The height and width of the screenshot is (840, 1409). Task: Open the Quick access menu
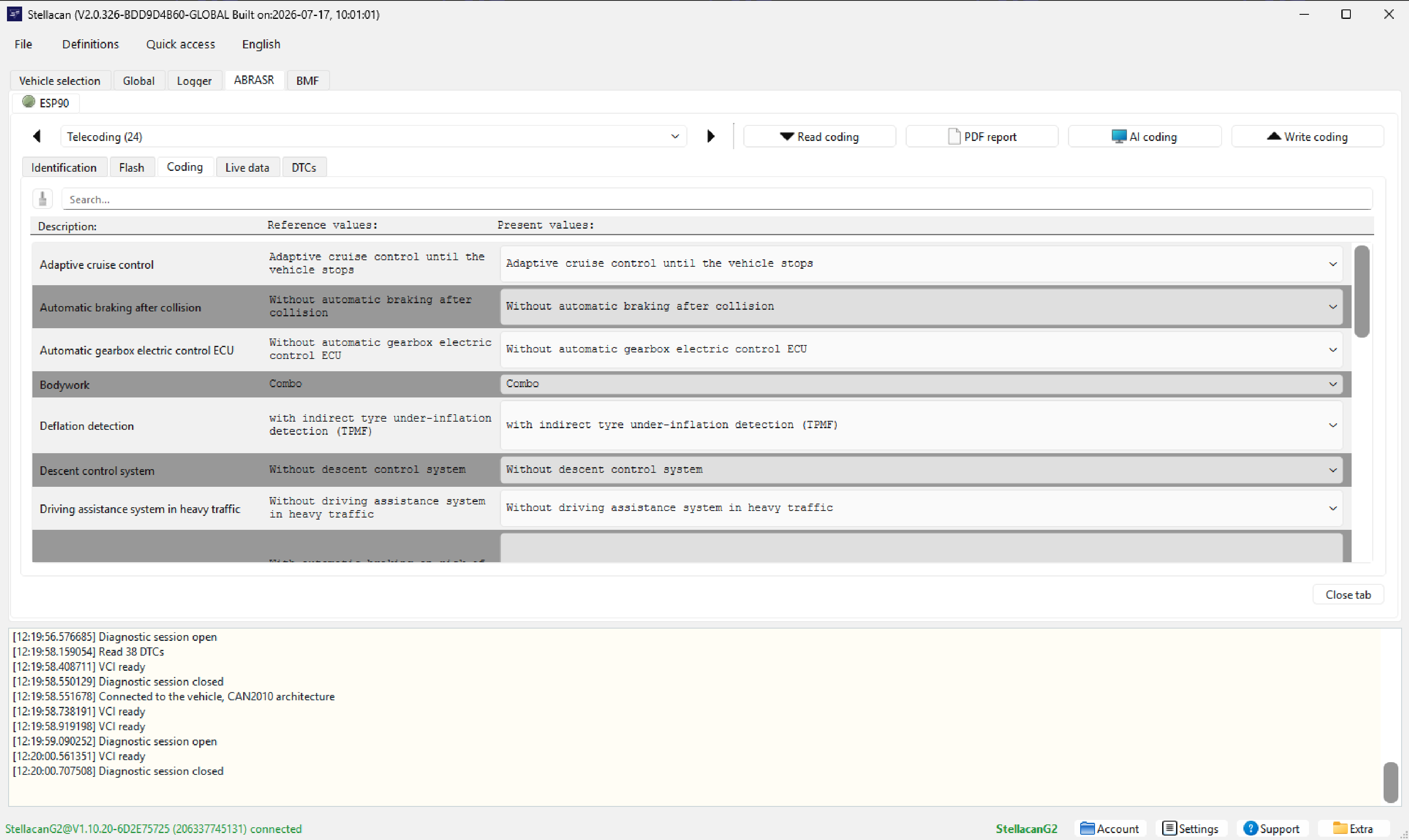(181, 44)
